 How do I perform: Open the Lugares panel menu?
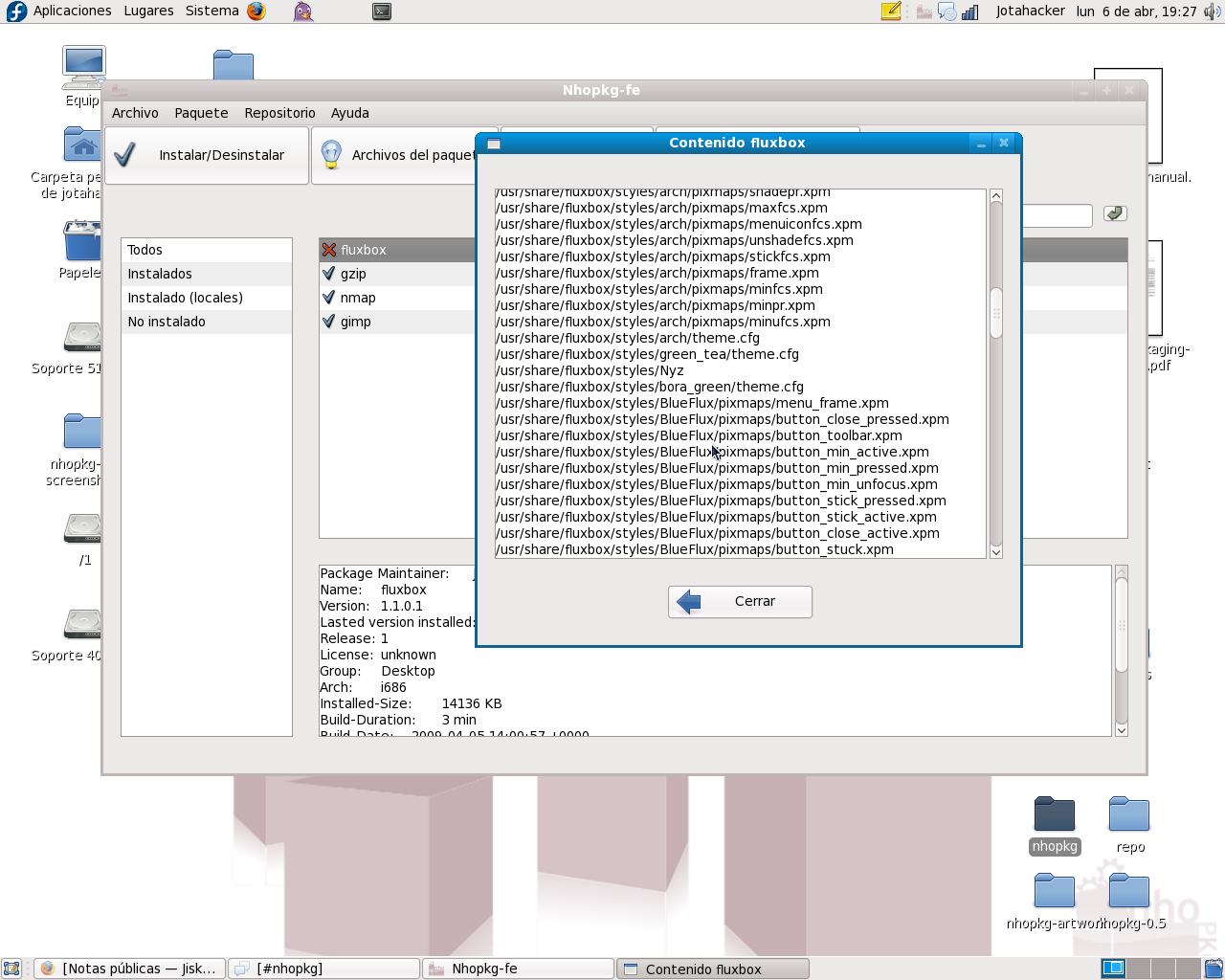[x=148, y=11]
